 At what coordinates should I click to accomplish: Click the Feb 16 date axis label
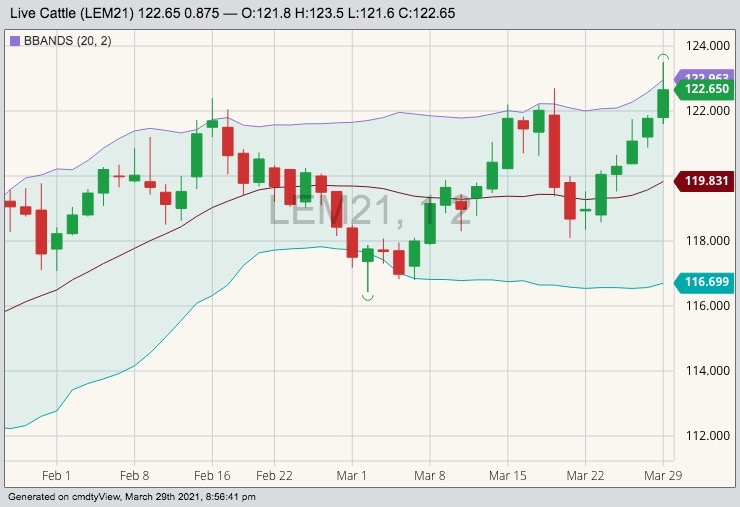click(x=212, y=475)
